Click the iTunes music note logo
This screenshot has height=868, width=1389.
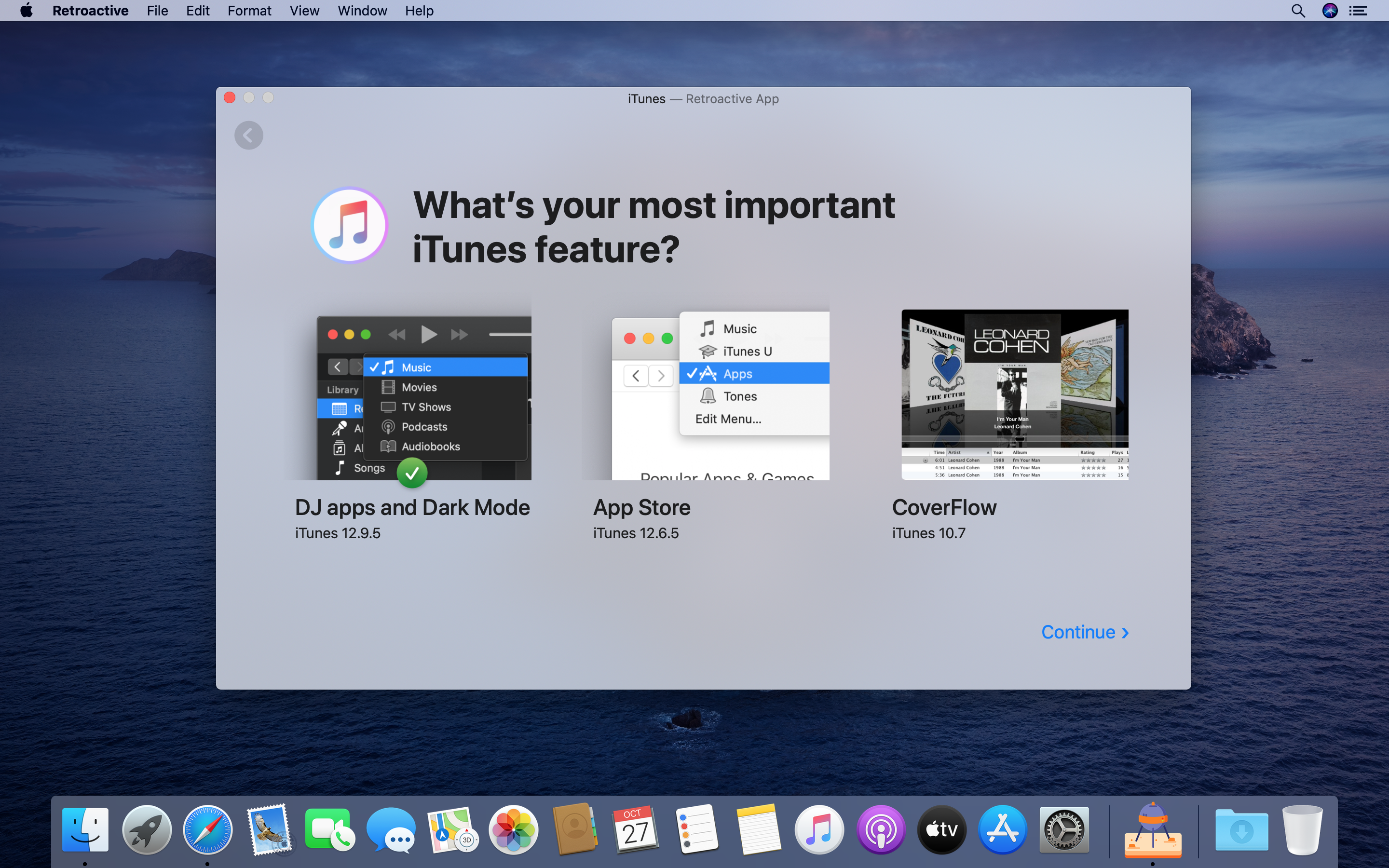pos(350,225)
